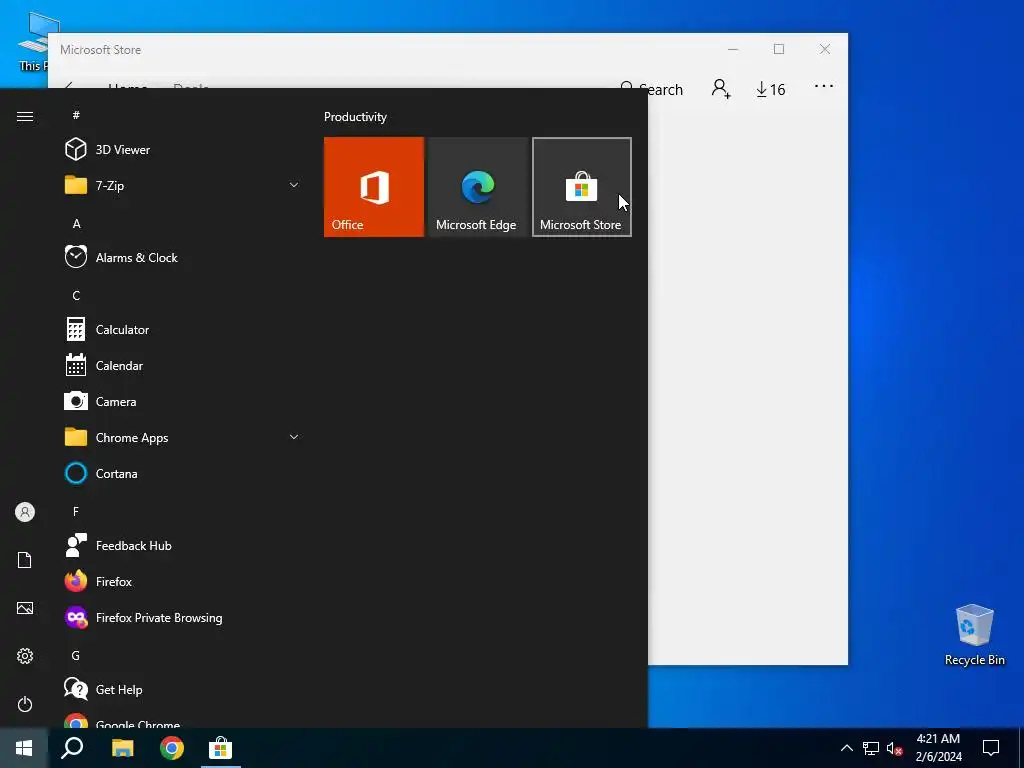The width and height of the screenshot is (1024, 768).
Task: Launch the Camera app
Action: (183, 401)
